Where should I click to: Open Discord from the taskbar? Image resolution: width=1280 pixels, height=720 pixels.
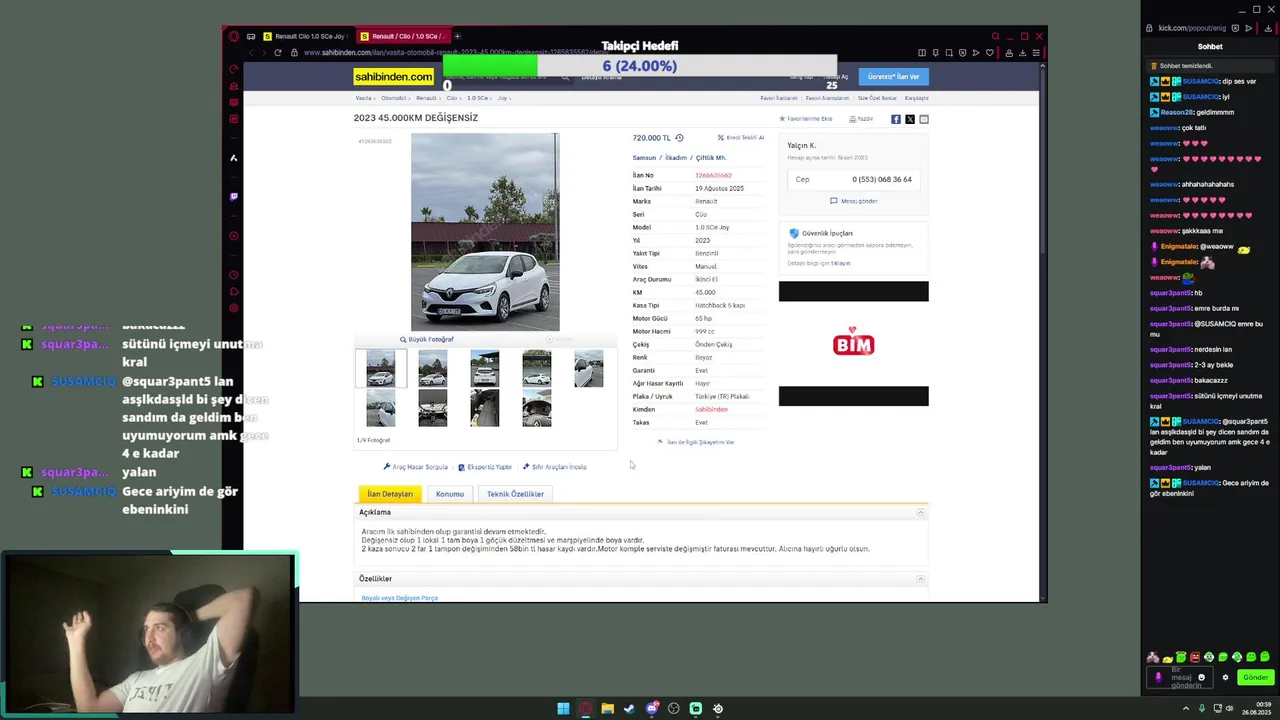[651, 708]
